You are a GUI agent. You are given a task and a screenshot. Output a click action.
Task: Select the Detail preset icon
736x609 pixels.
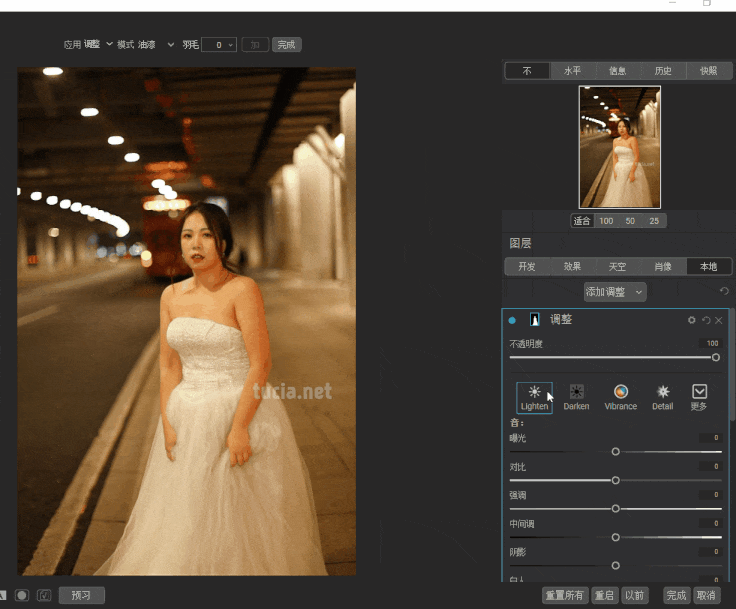coord(662,393)
